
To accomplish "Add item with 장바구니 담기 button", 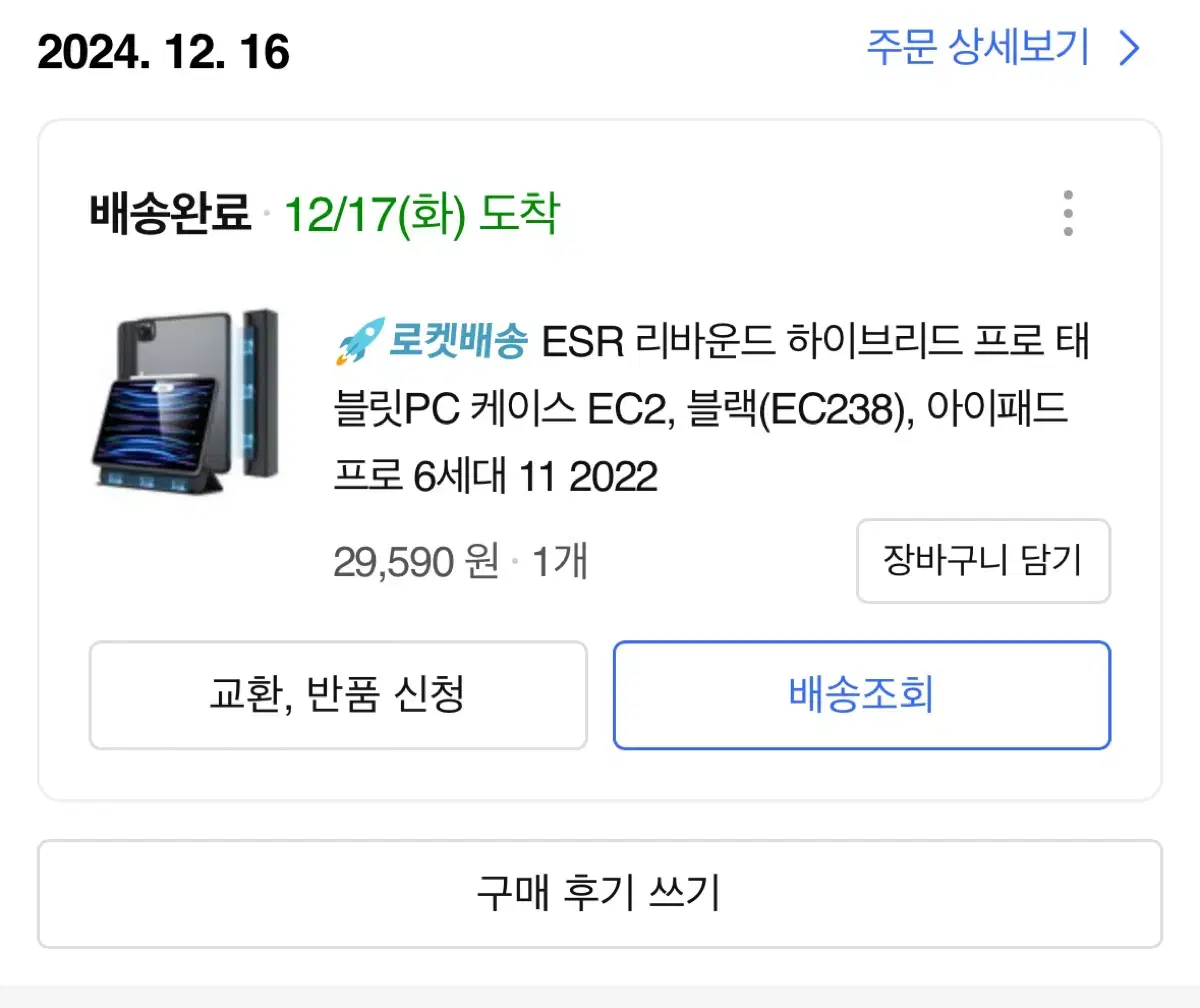I will coord(983,560).
